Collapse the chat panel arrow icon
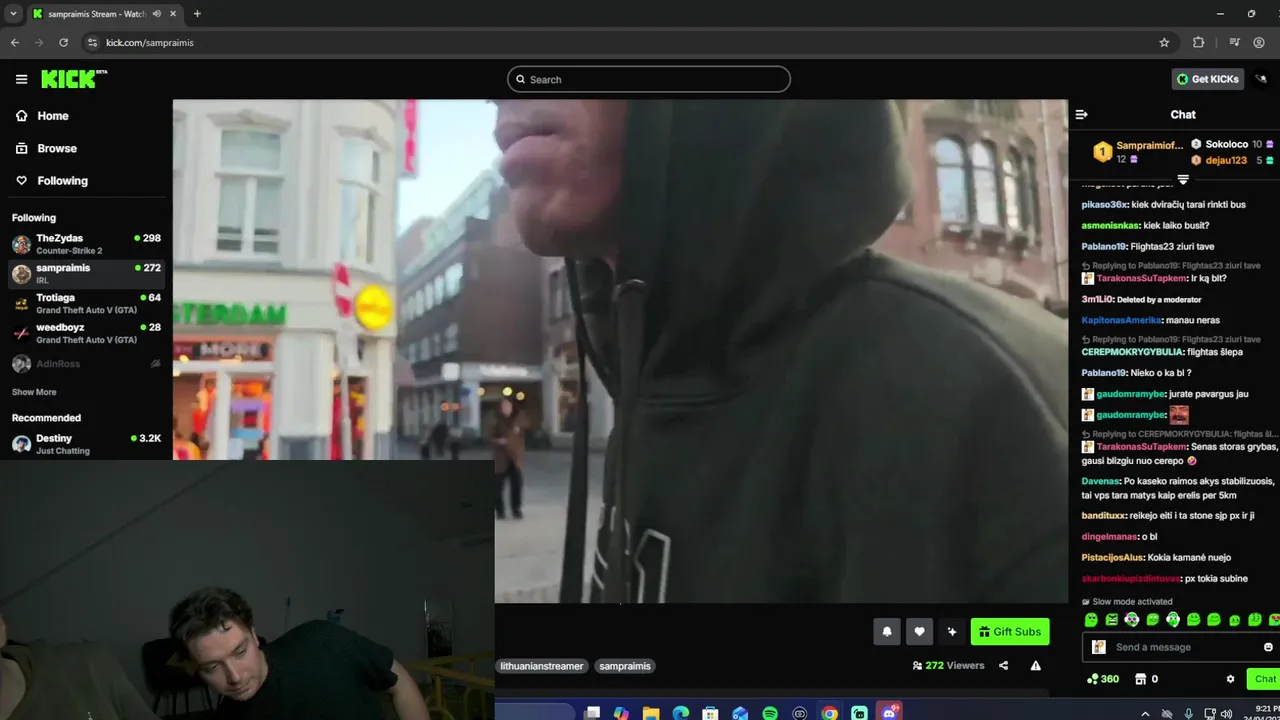Screen dimensions: 1280x720 pyautogui.click(x=1081, y=115)
